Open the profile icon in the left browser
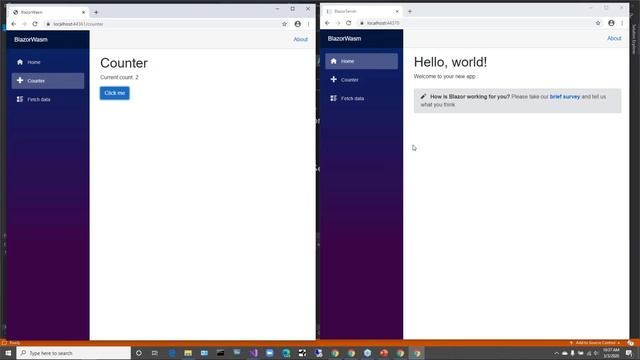This screenshot has width=640, height=360. [298, 24]
